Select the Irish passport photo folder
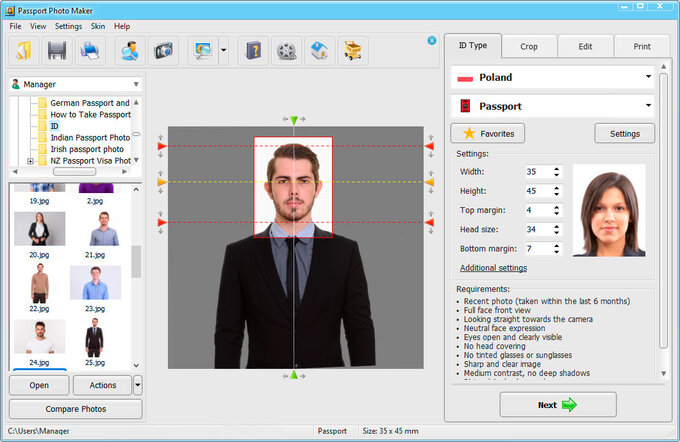Viewport: 680px width, 442px height. click(x=87, y=149)
